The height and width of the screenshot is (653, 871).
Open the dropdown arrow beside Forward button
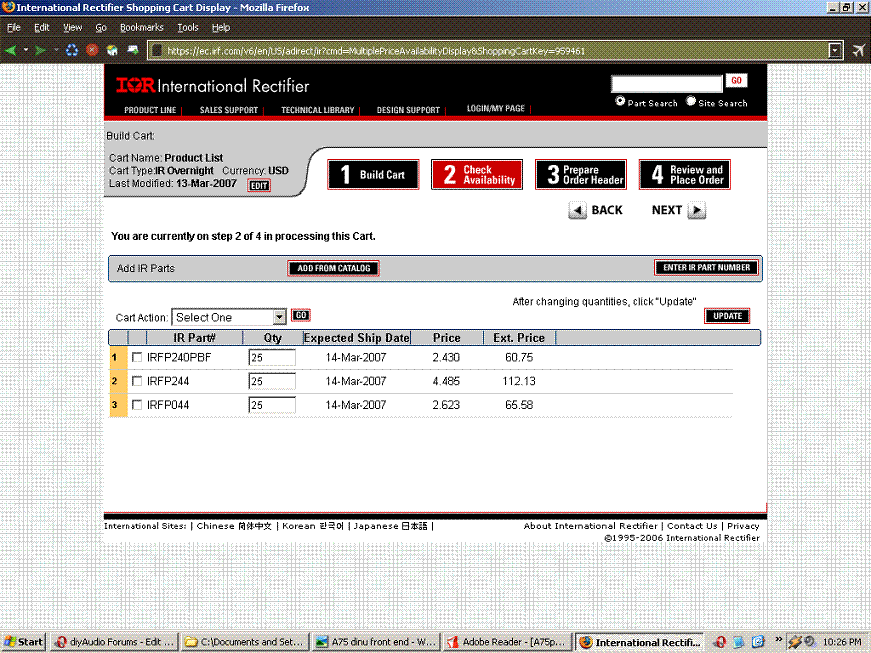point(56,50)
